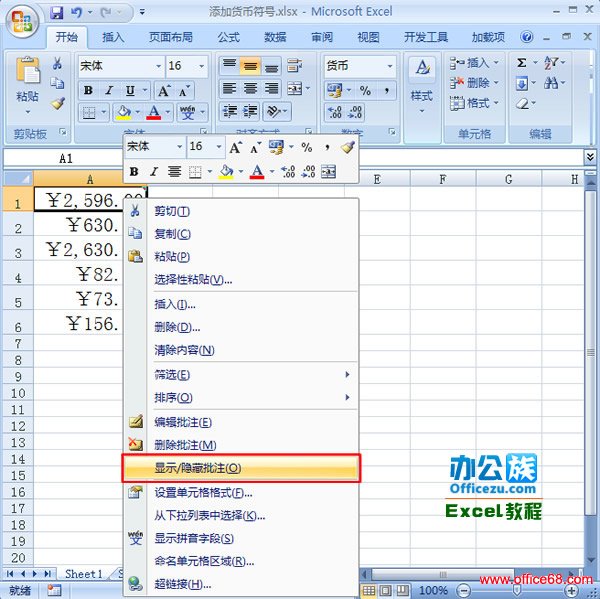Viewport: 600px width, 599px height.
Task: Choose 超链接 from context menu
Action: [x=241, y=584]
